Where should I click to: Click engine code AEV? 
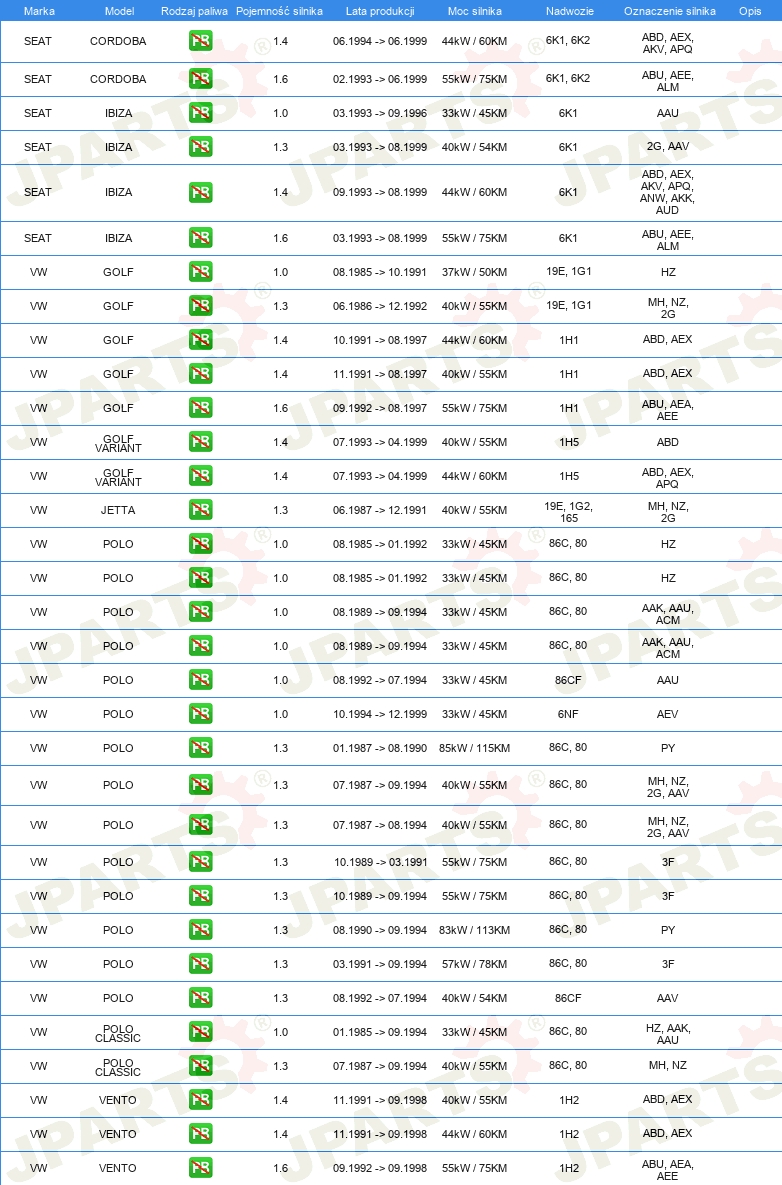[x=668, y=713]
